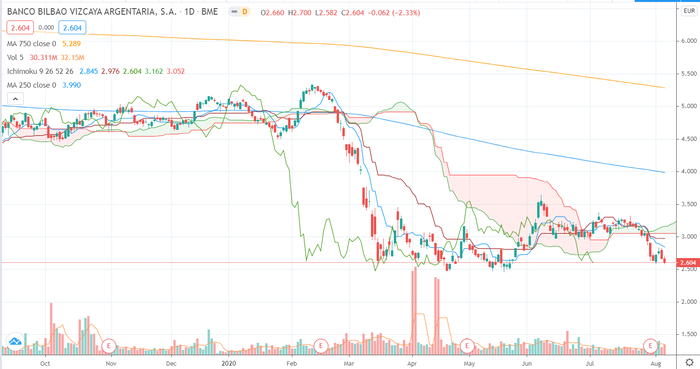Click the EUR currency button
700x369 pixels.
click(x=689, y=11)
